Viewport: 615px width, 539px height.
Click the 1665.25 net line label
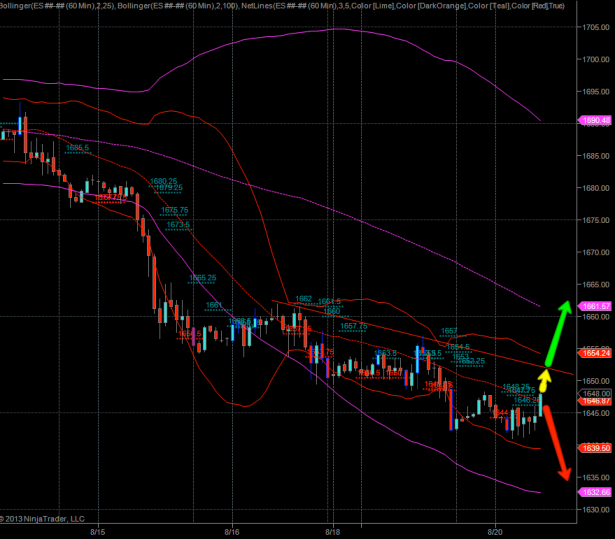203,278
